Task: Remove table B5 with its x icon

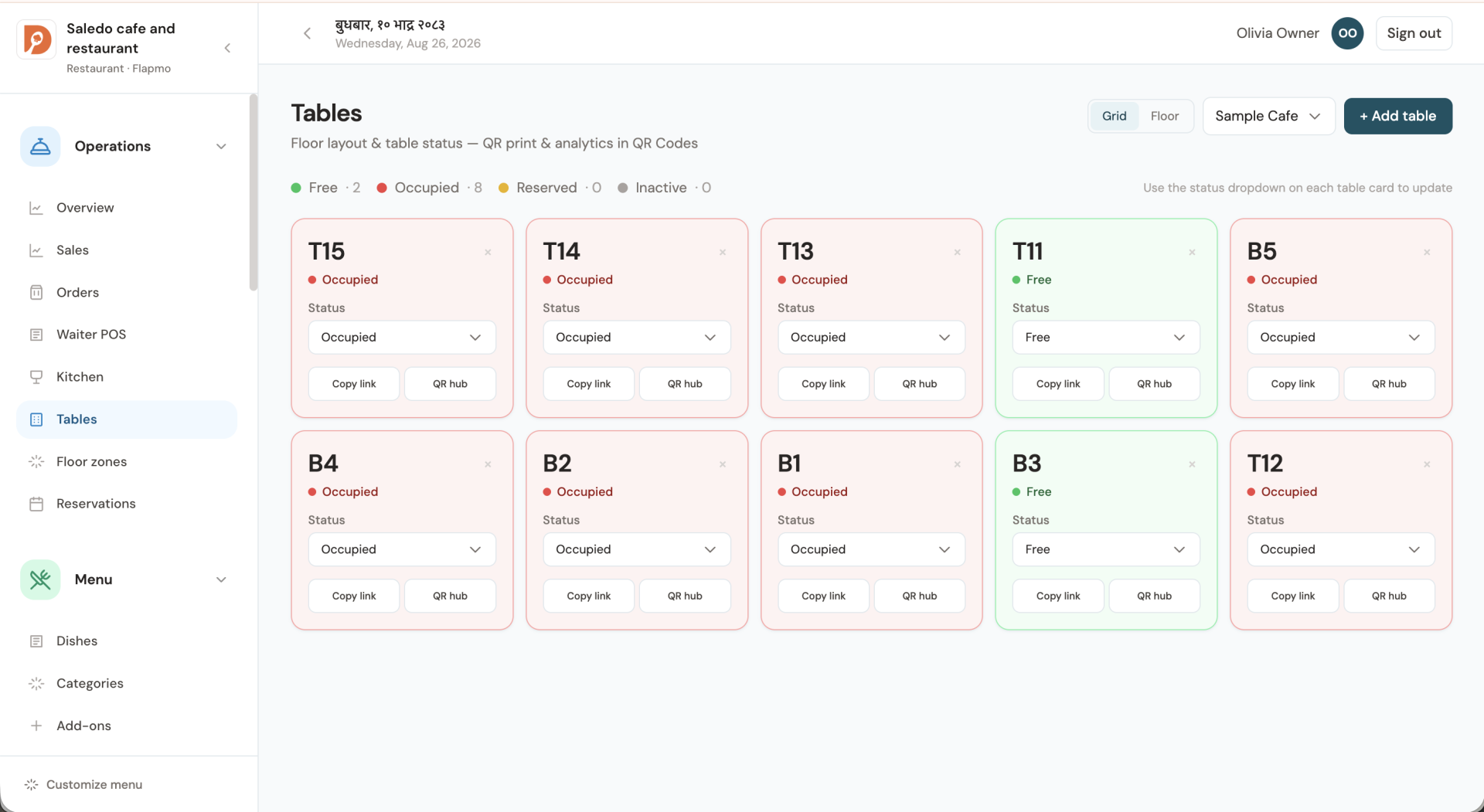Action: click(x=1427, y=253)
